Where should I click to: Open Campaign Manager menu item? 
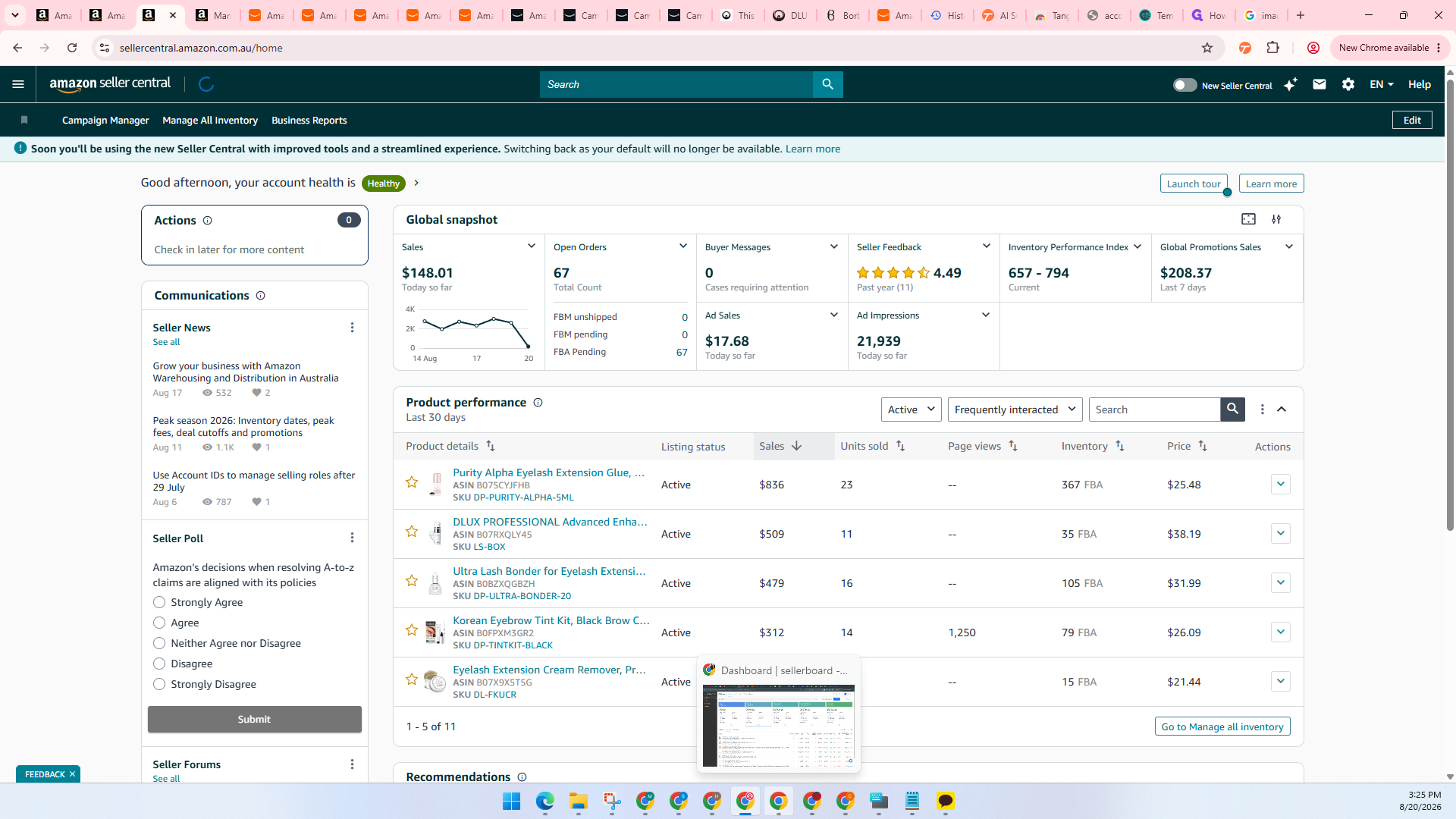[105, 120]
